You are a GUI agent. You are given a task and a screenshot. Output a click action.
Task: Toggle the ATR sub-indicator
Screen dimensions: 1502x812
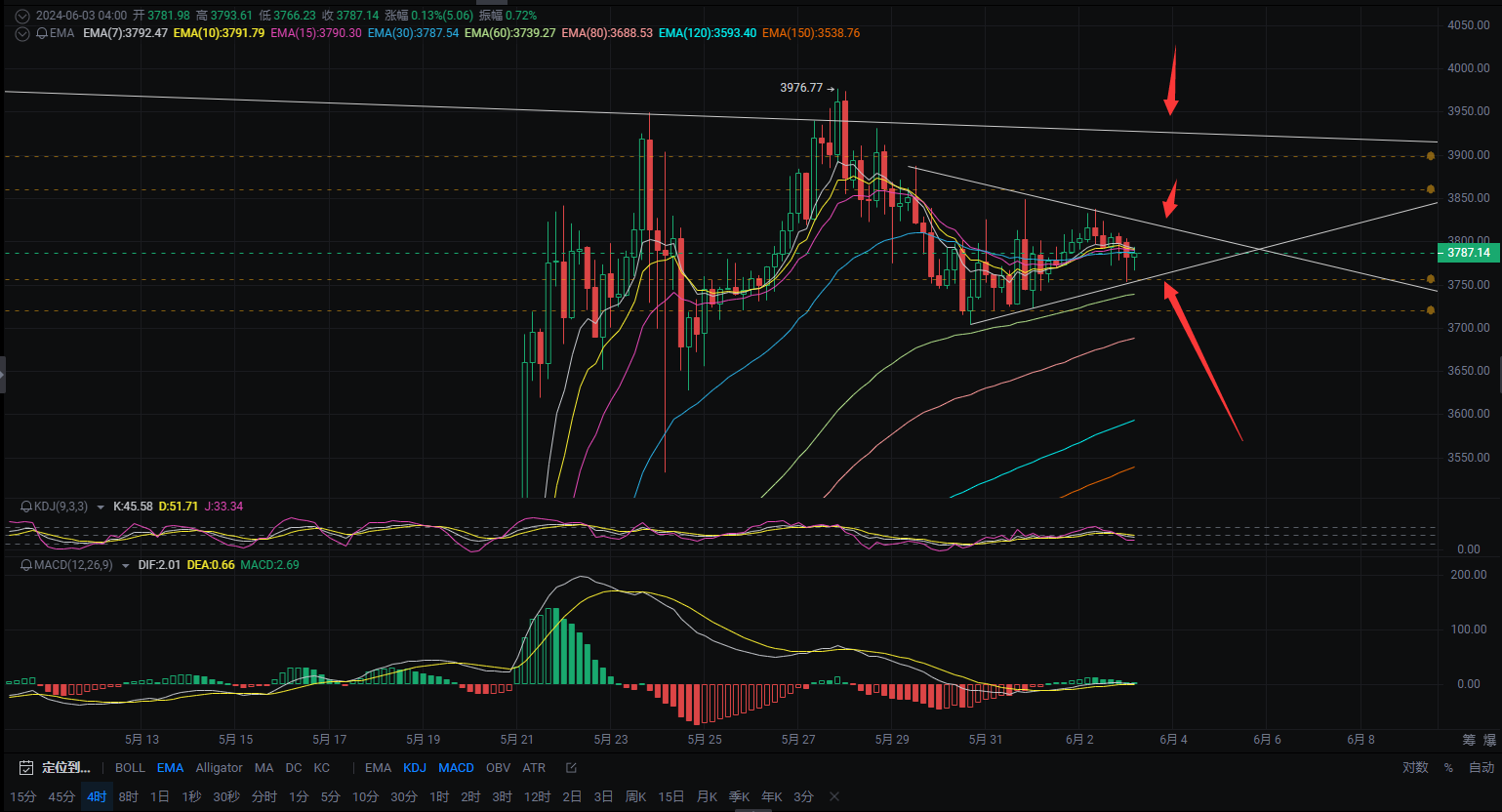point(534,768)
